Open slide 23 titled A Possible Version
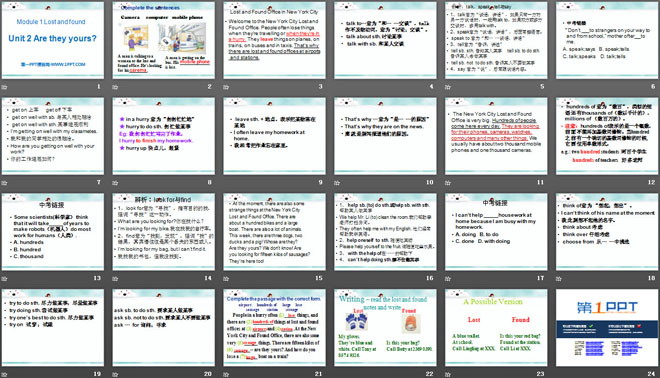 496,327
